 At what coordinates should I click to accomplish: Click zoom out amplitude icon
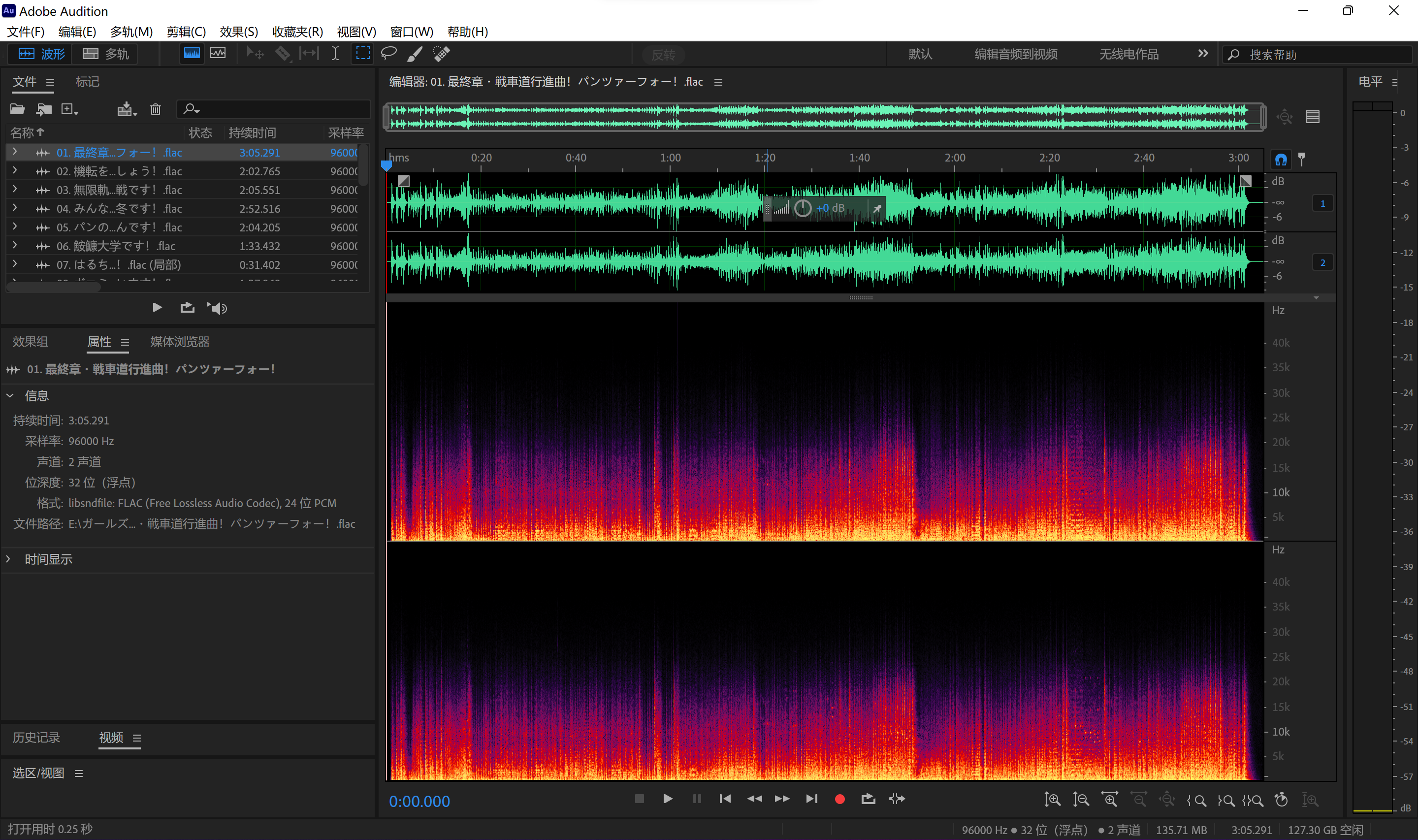point(1081,799)
